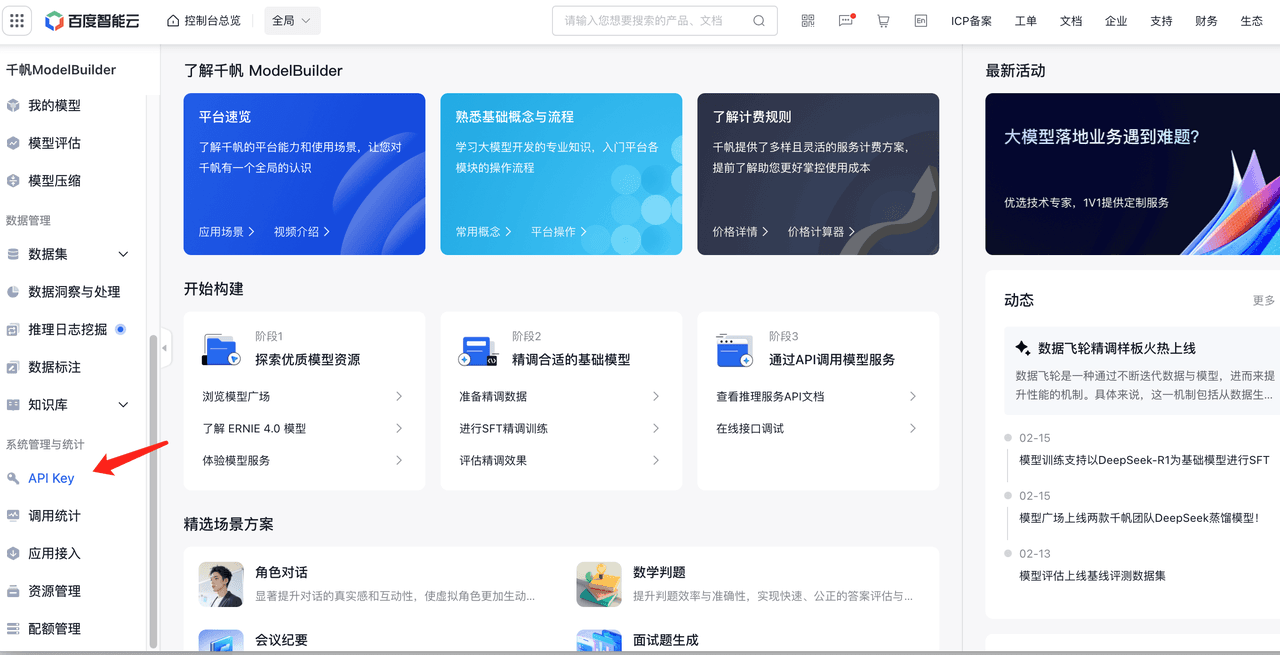The height and width of the screenshot is (655, 1280).
Task: Open the 大模型落地业务遇到难题 banner
Action: 1132,174
